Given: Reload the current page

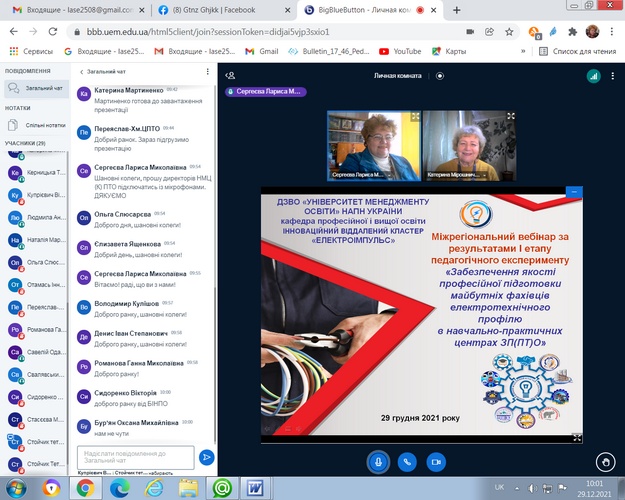Looking at the screenshot, I should (x=53, y=32).
